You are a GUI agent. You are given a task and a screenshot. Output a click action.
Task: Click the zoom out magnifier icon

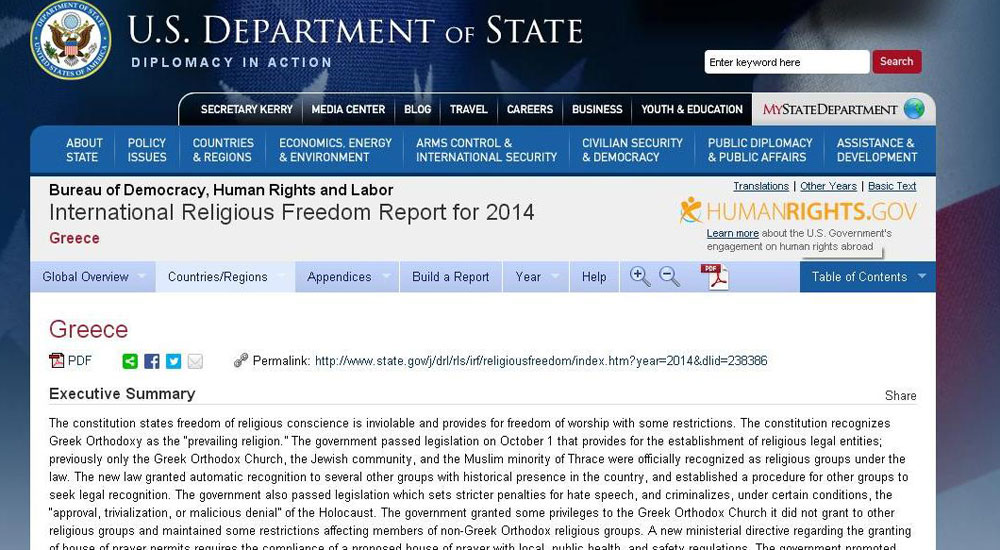coord(669,277)
